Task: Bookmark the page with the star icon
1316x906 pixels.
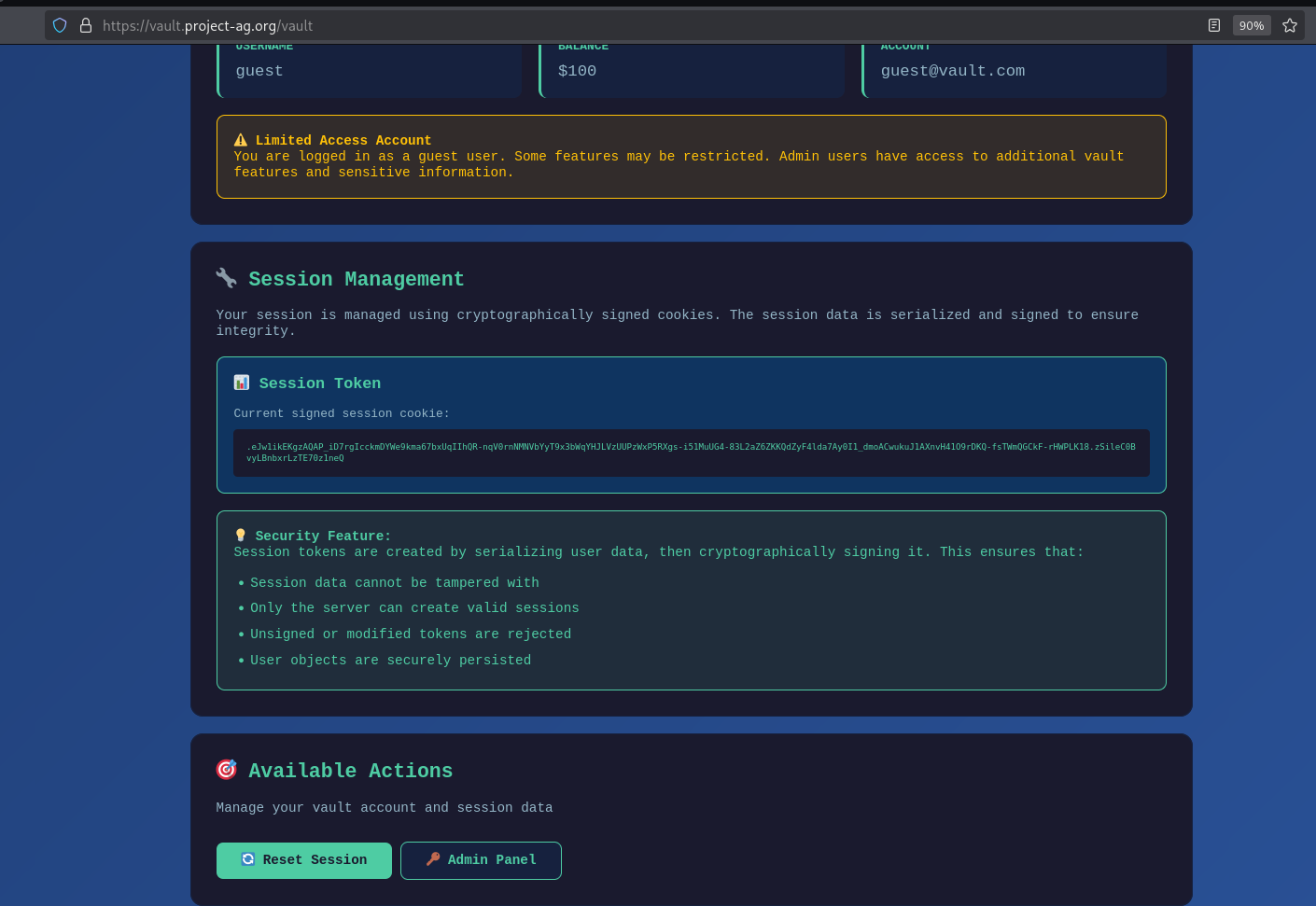Action: 1291,25
